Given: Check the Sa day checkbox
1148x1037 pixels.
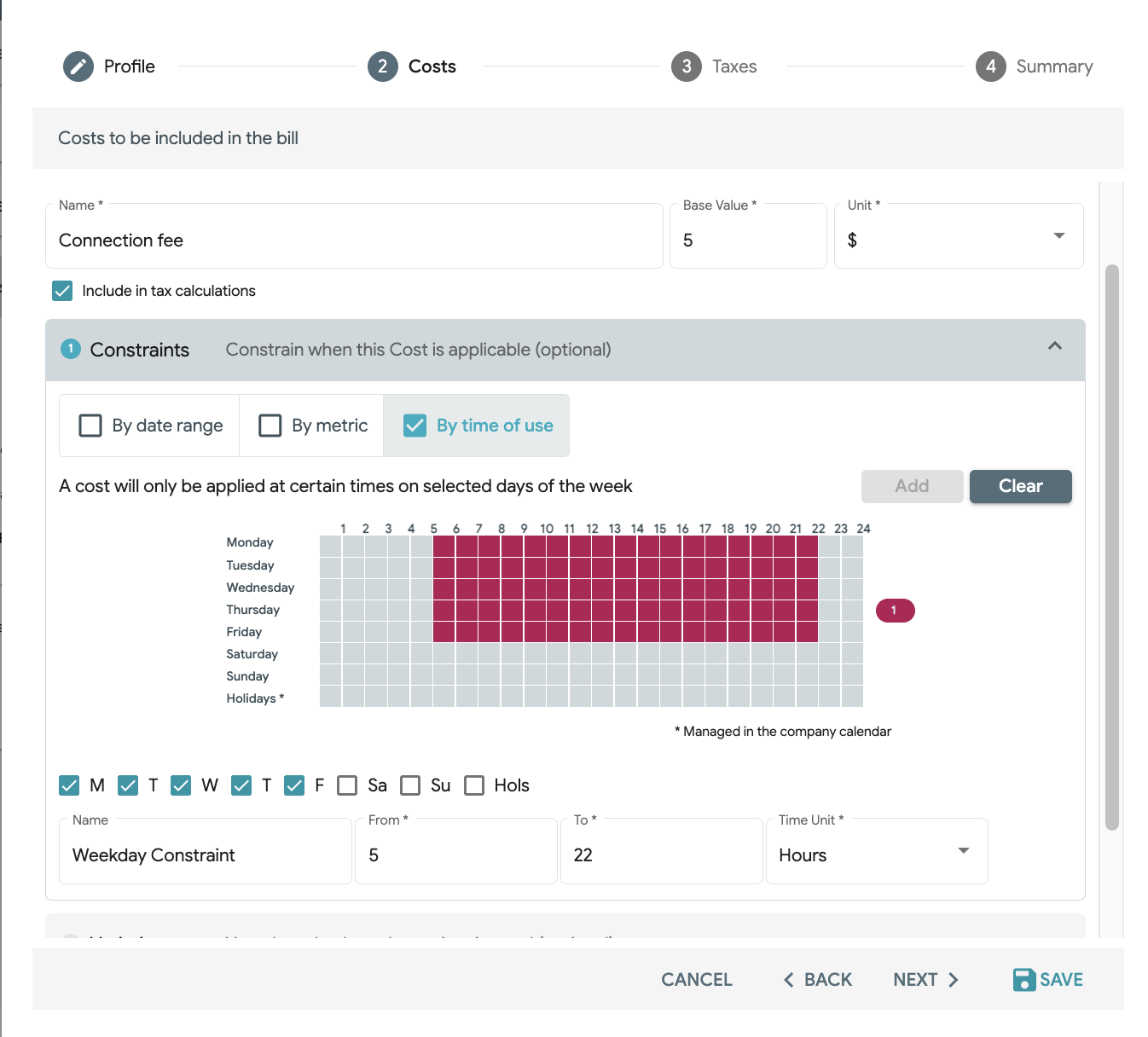Looking at the screenshot, I should click(x=347, y=785).
